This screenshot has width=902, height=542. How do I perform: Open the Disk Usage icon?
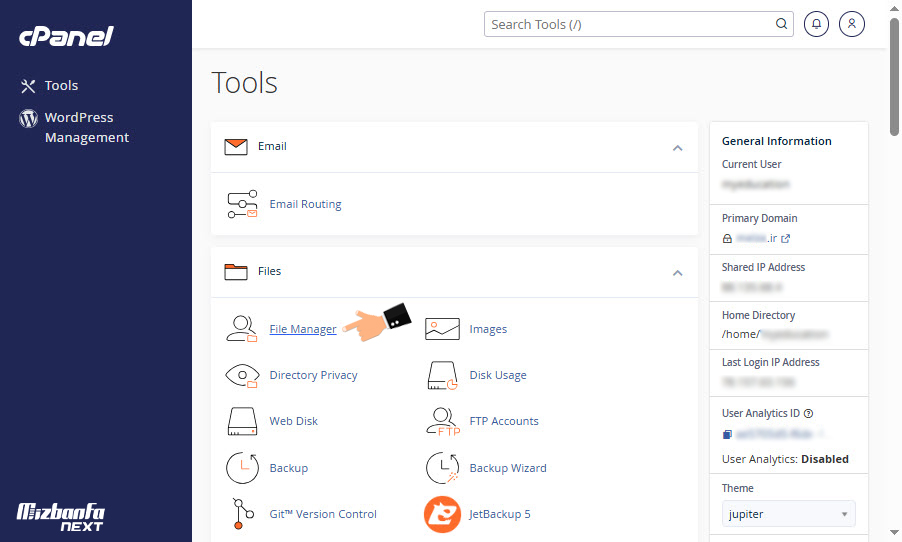pyautogui.click(x=442, y=375)
